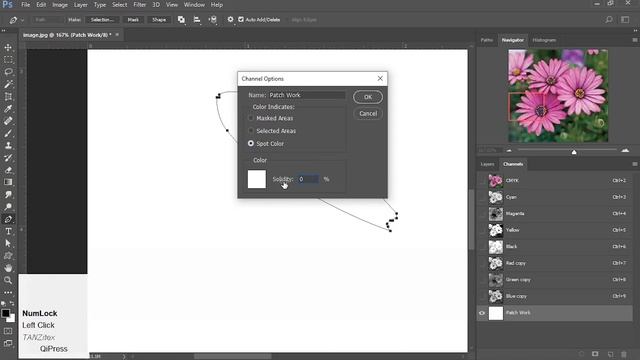The image size is (640, 360).
Task: Toggle the Auto Add/Delete checkbox
Action: click(x=241, y=19)
